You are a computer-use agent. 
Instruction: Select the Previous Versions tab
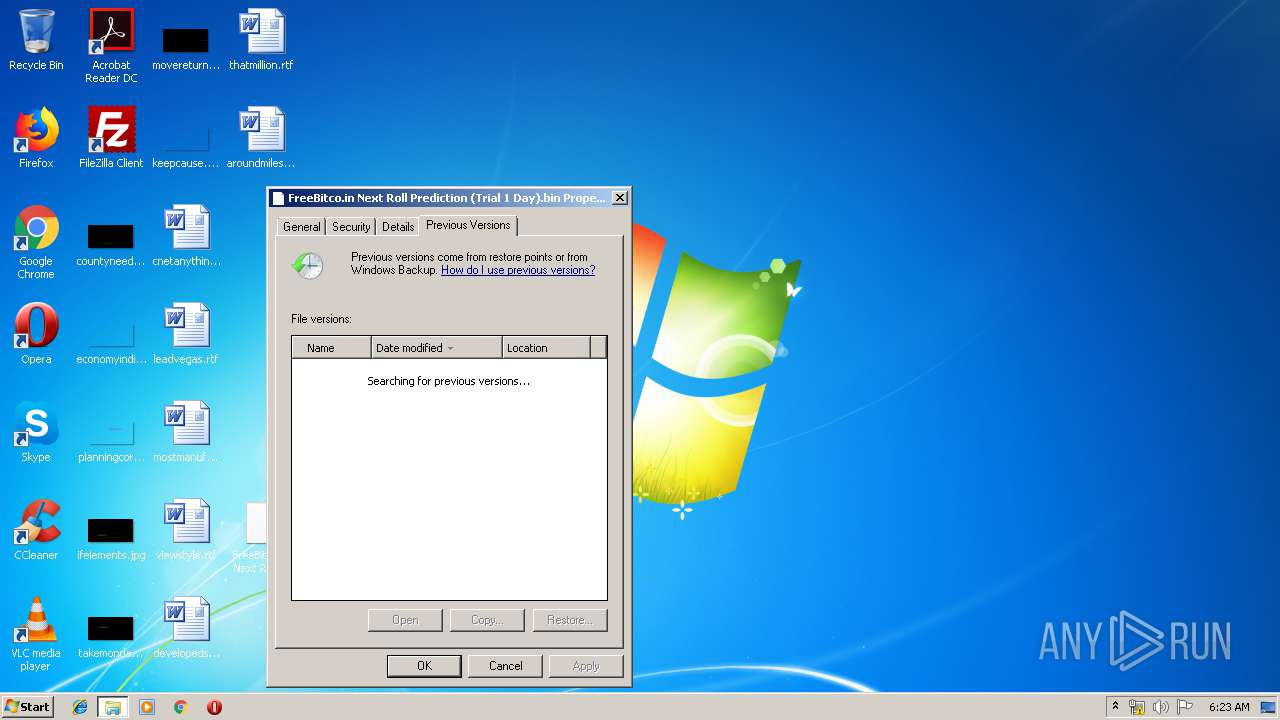tap(468, 225)
